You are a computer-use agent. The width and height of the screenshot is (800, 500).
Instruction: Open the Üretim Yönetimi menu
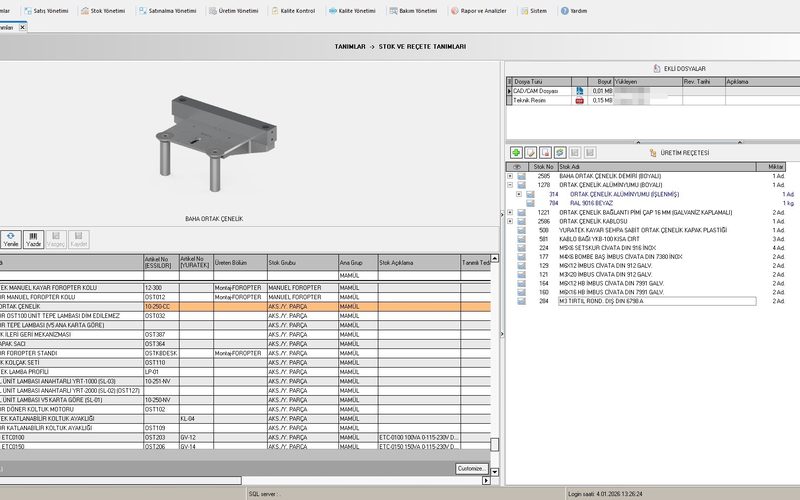234,11
